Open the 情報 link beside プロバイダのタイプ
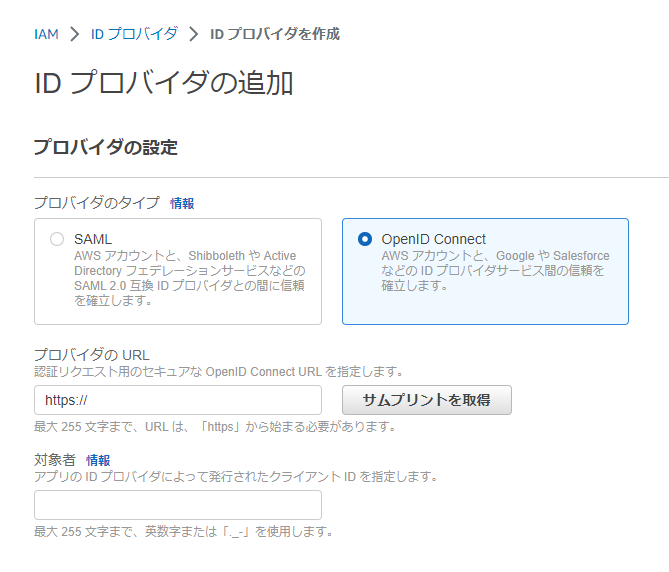Screen dimensions: 669x572 [x=182, y=203]
